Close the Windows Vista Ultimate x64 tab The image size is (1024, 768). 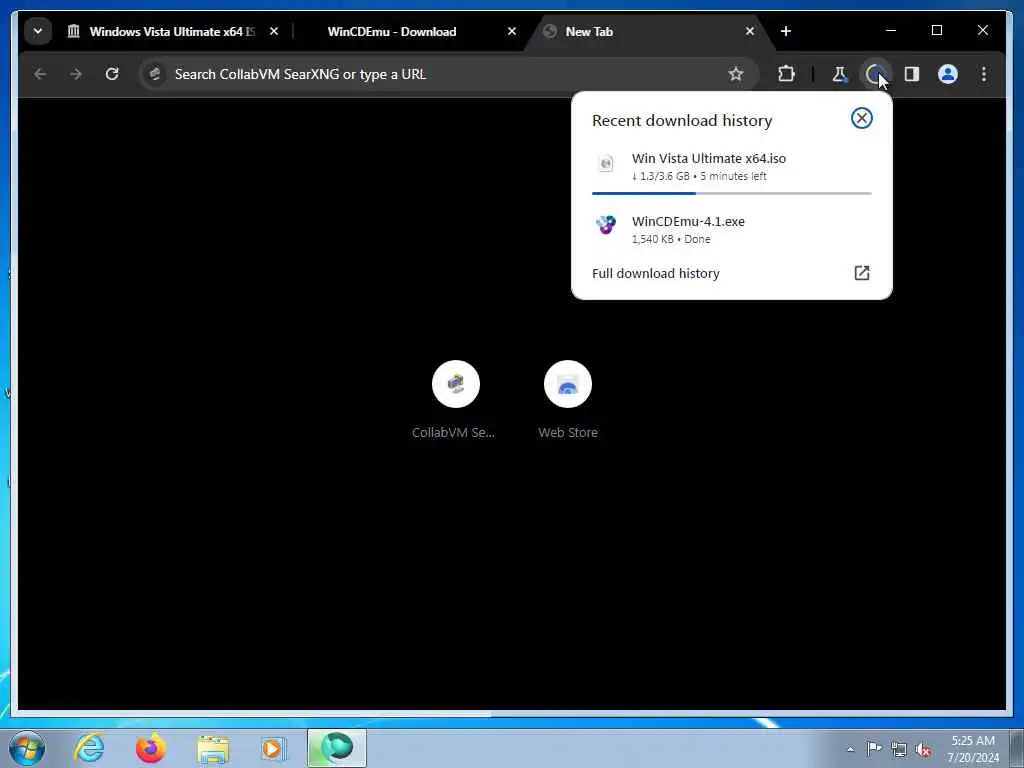tap(274, 31)
